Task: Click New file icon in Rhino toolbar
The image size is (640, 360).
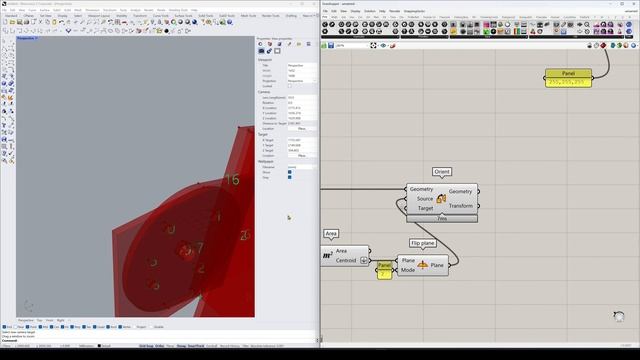Action: coord(5,22)
